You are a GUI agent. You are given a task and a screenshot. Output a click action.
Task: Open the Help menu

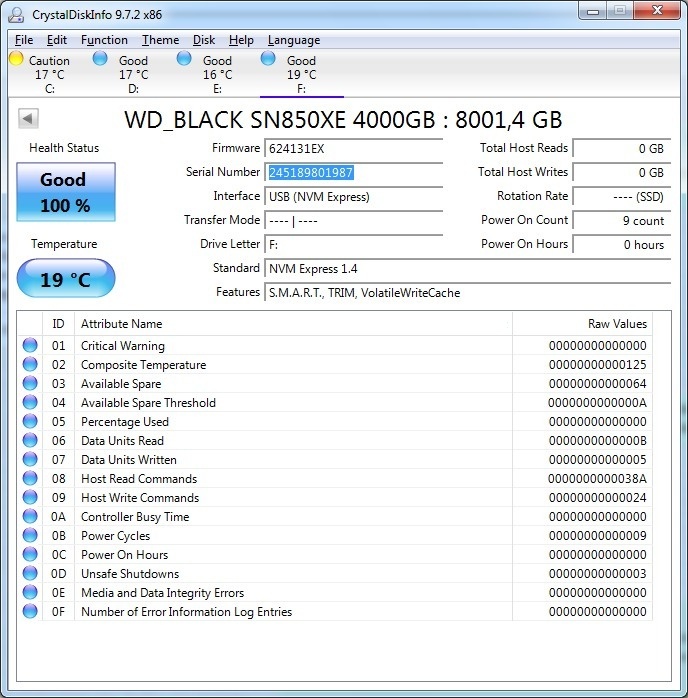pos(241,40)
